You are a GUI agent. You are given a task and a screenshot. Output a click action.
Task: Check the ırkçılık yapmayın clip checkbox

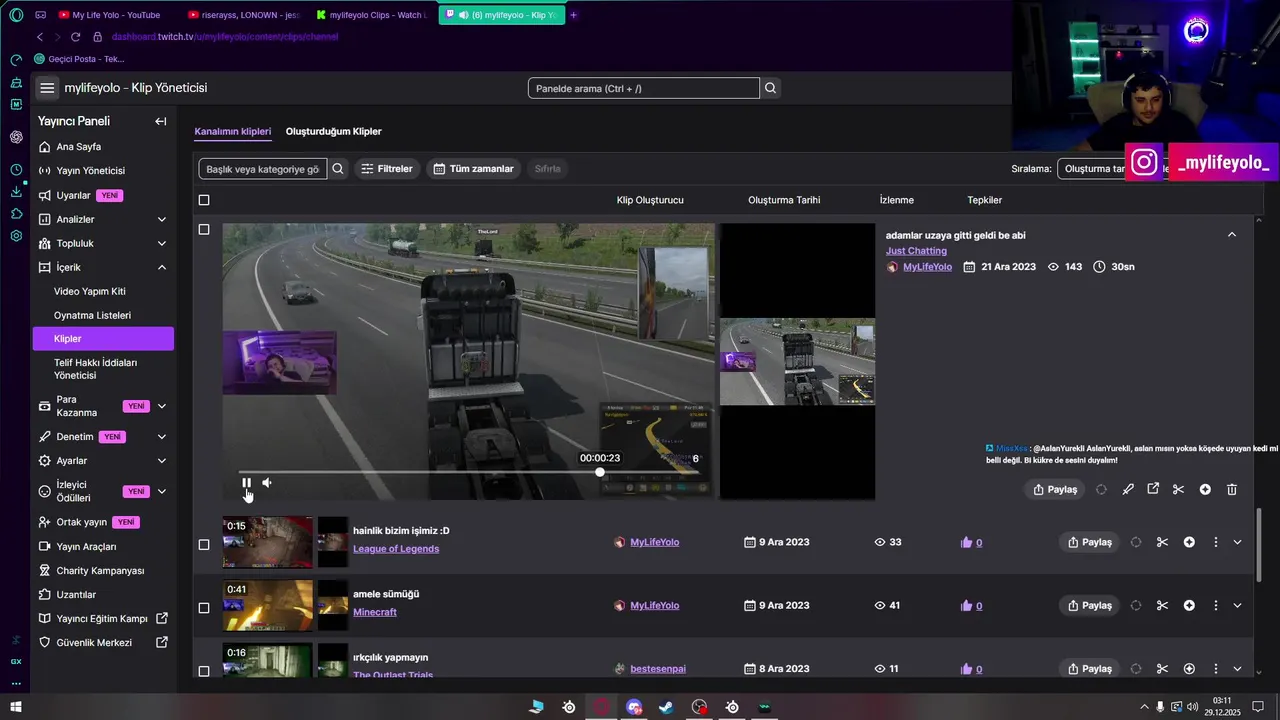click(204, 670)
